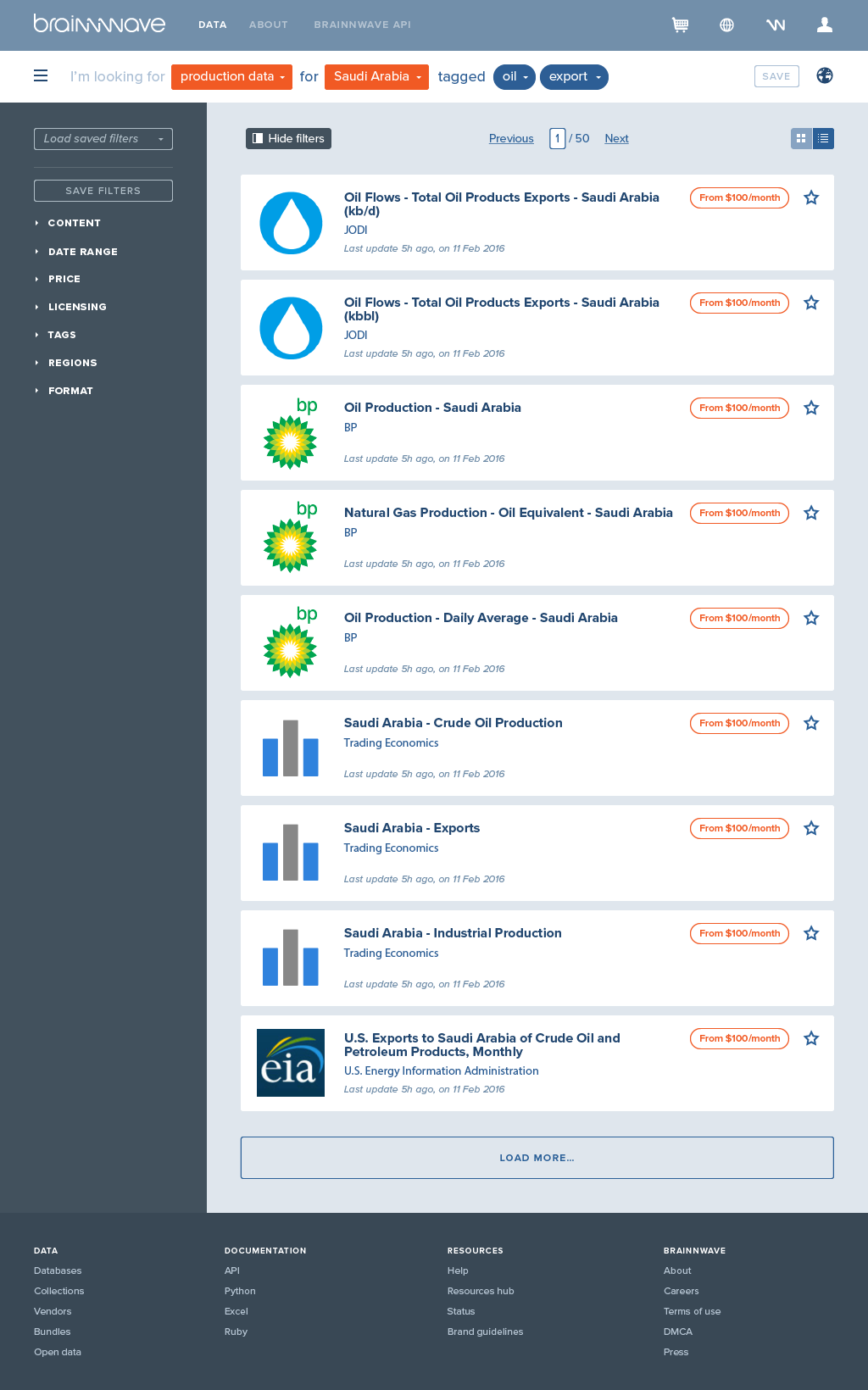Star the Oil Flows kbbl dataset
Image resolution: width=868 pixels, height=1390 pixels.
point(811,303)
